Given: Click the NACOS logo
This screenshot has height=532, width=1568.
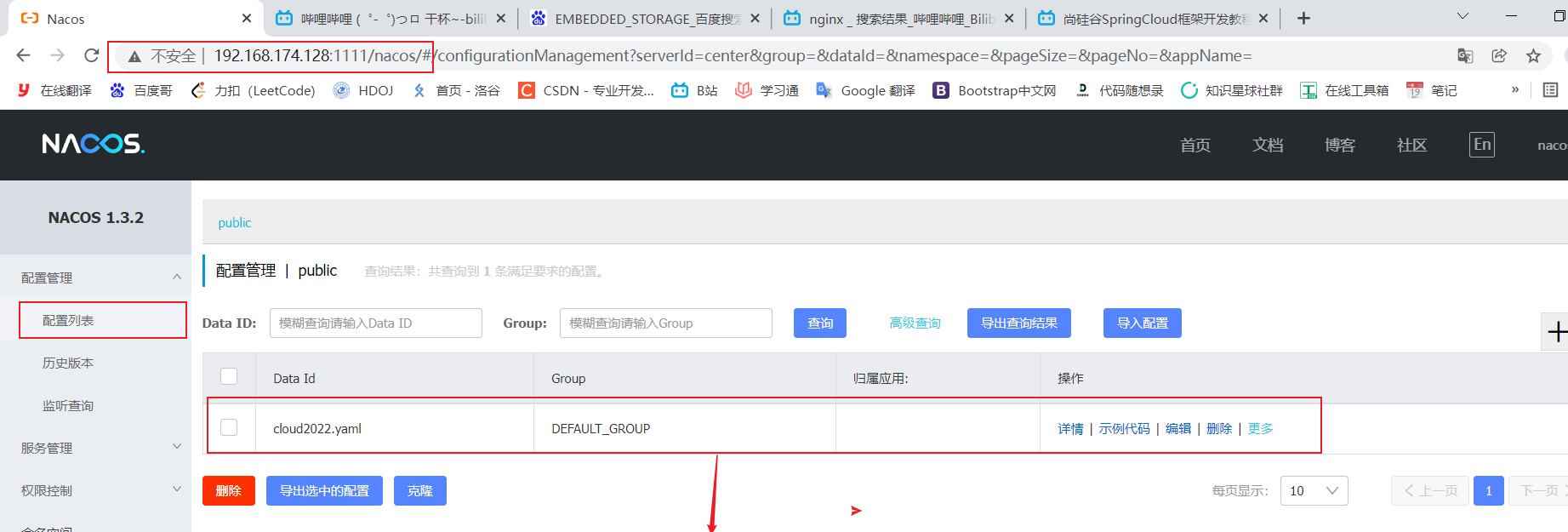Looking at the screenshot, I should click(94, 144).
